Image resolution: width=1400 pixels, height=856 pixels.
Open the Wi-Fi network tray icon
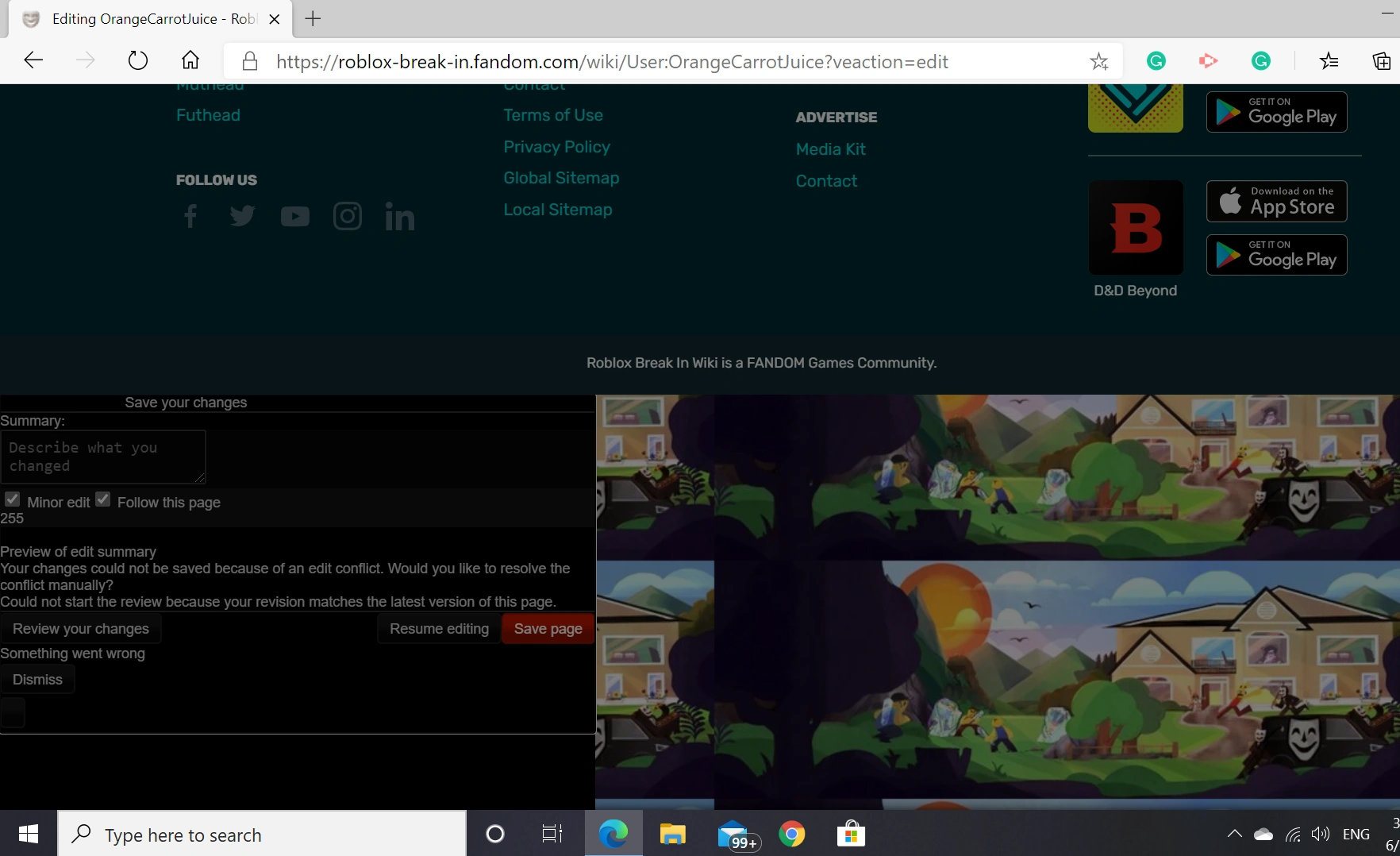pos(1293,834)
